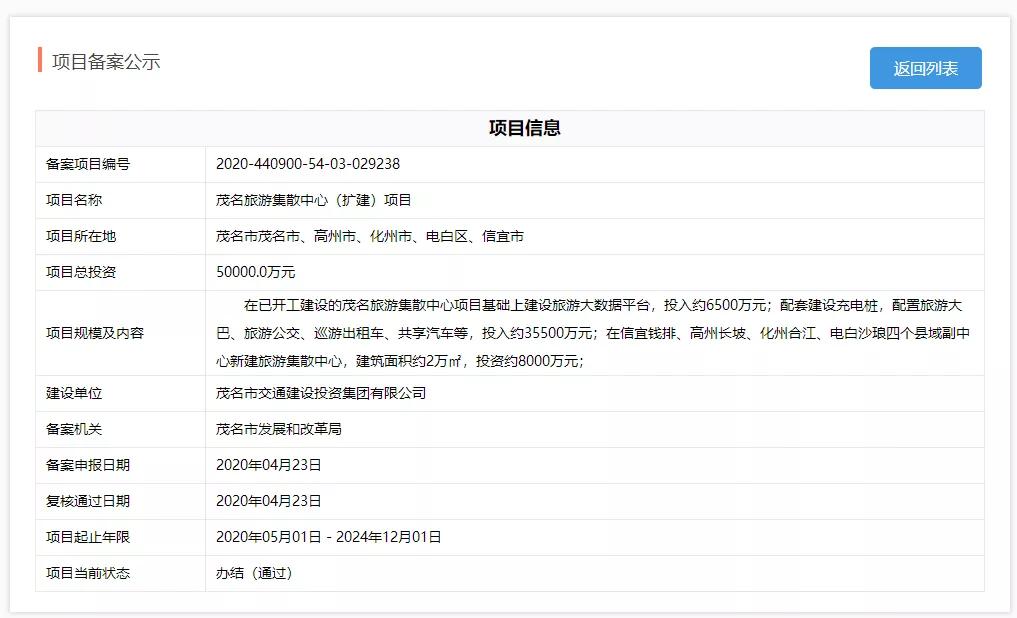Select the 办结（通过）status value

[x=254, y=573]
